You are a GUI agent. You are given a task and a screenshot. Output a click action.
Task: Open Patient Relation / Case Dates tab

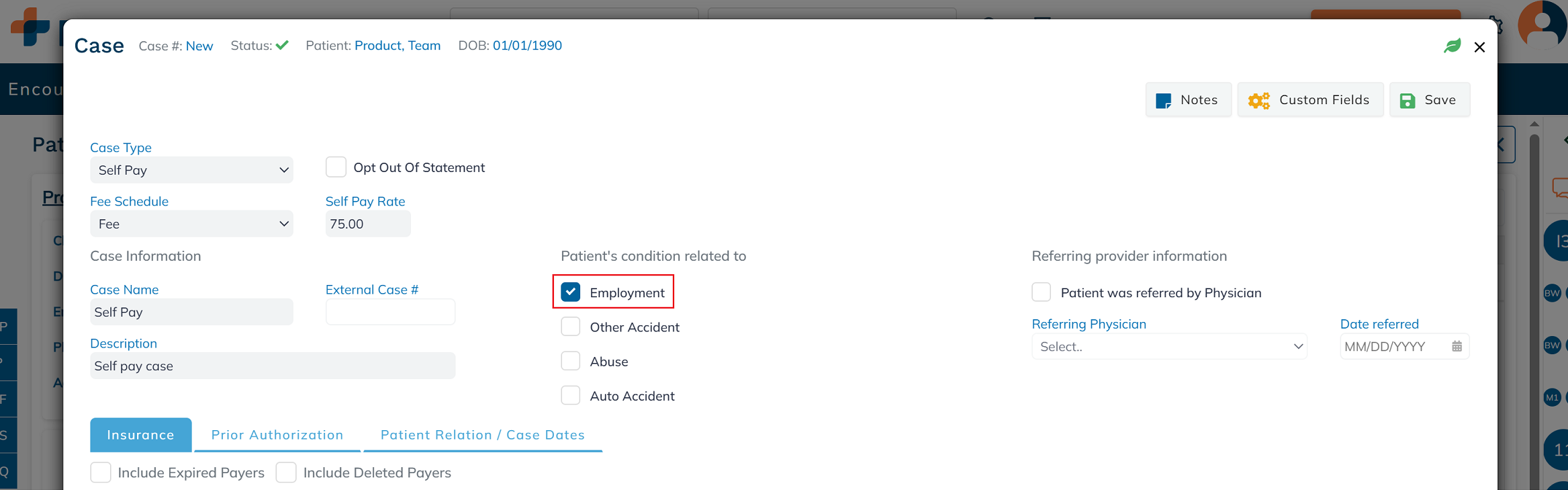click(482, 435)
